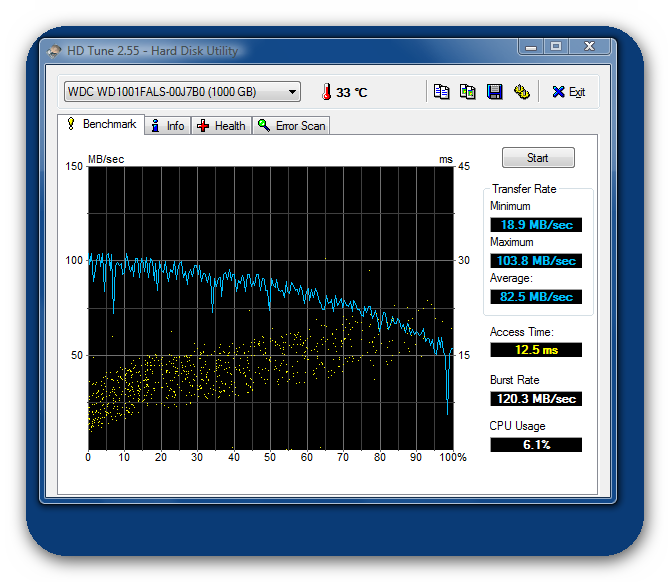Click the HD Tune title bar icon
Screen dimensions: 670x582
(54, 51)
